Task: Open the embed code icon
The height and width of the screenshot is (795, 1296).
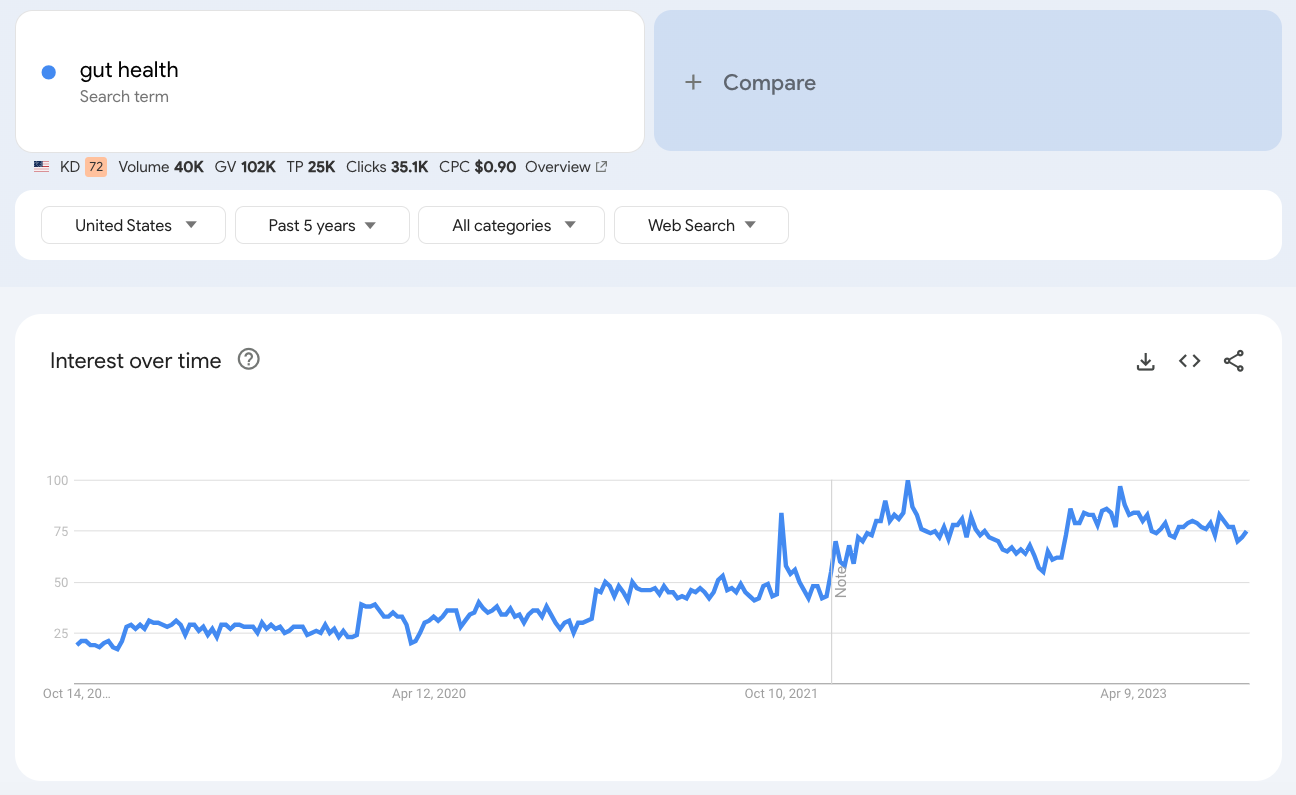Action: pyautogui.click(x=1189, y=361)
